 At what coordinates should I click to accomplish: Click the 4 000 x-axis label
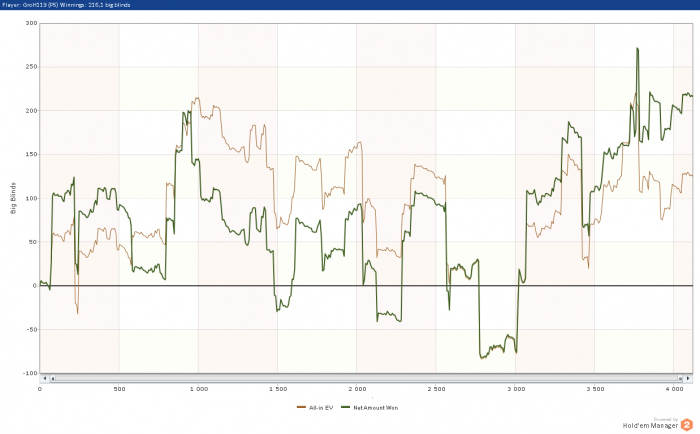674,389
